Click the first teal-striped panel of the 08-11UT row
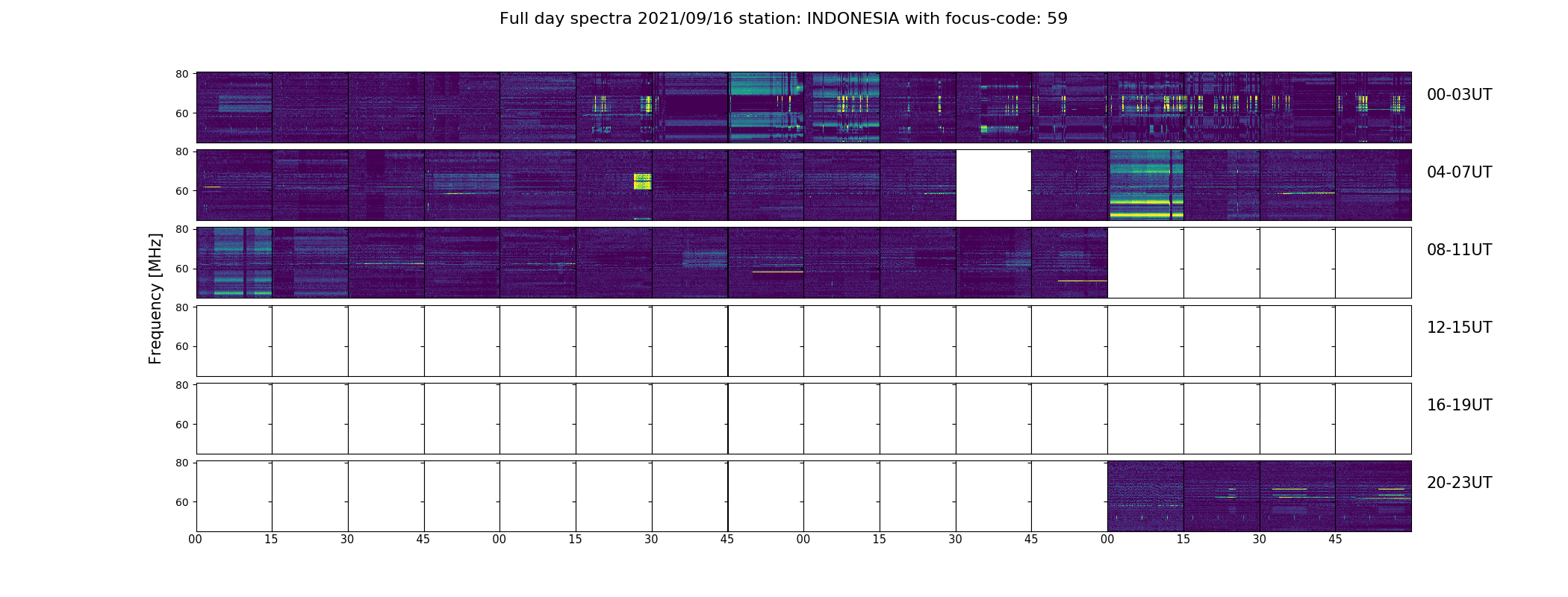1568x597 pixels. tap(234, 263)
